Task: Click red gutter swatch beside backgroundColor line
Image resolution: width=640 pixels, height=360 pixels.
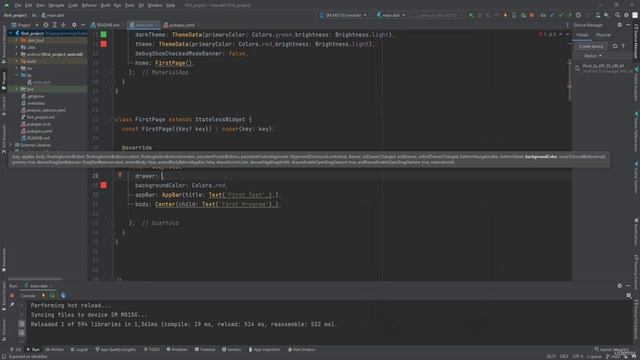Action: point(104,185)
